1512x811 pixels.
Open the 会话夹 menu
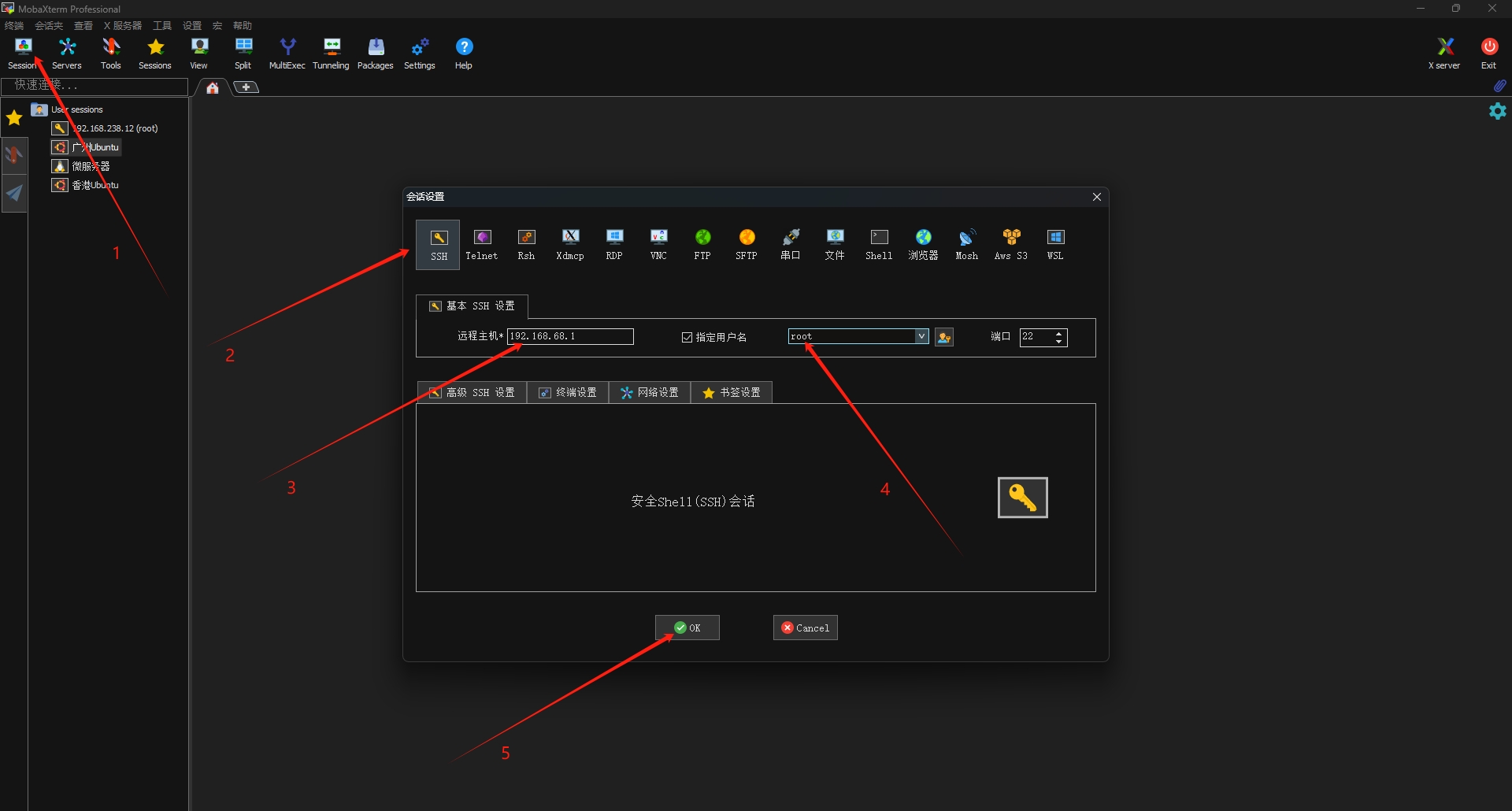[x=49, y=26]
